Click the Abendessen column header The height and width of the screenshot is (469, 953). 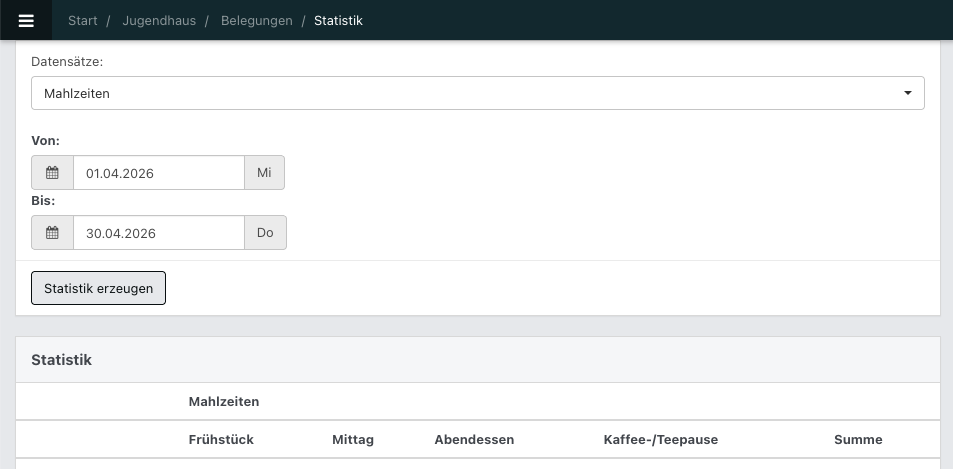(474, 439)
